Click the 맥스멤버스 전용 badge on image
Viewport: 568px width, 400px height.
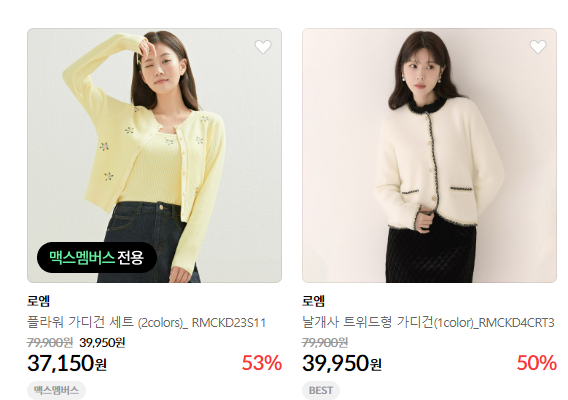pos(97,258)
